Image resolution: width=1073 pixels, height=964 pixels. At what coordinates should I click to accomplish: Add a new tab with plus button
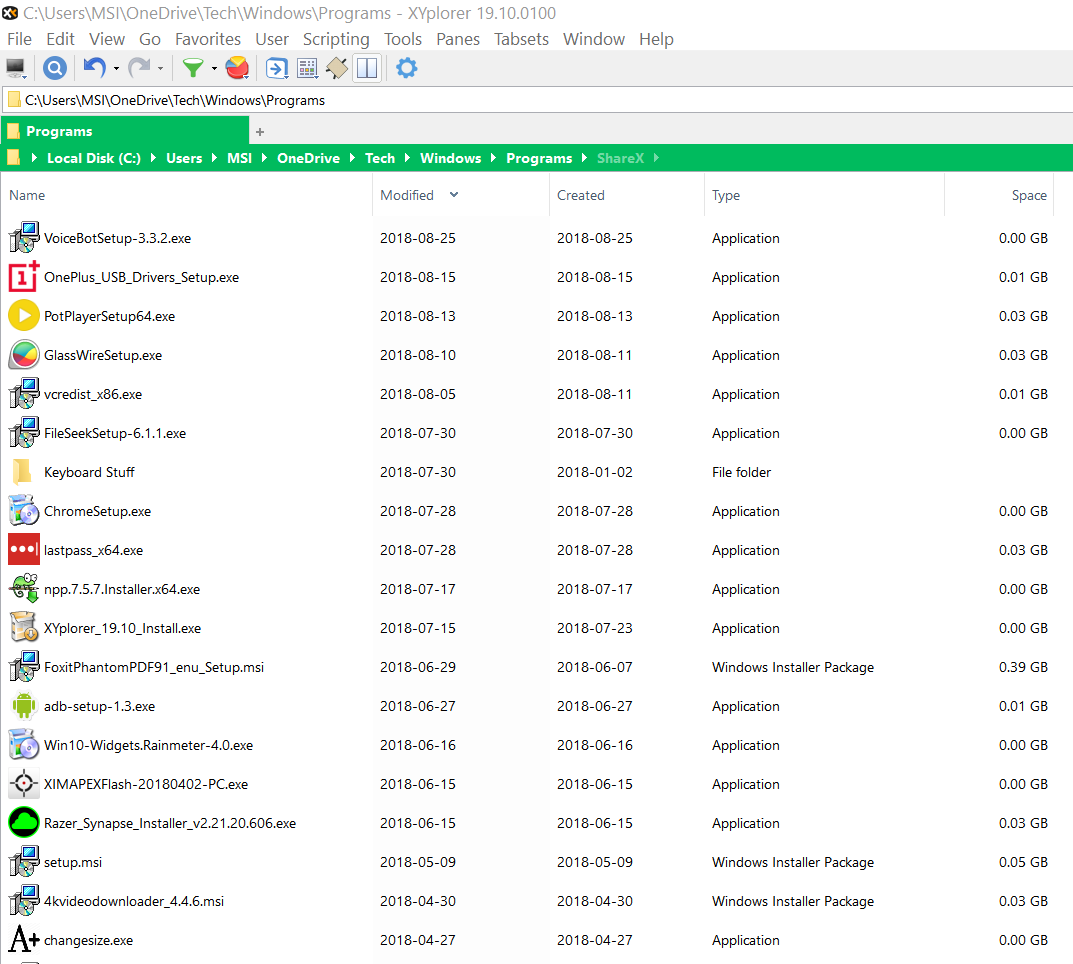[x=259, y=131]
